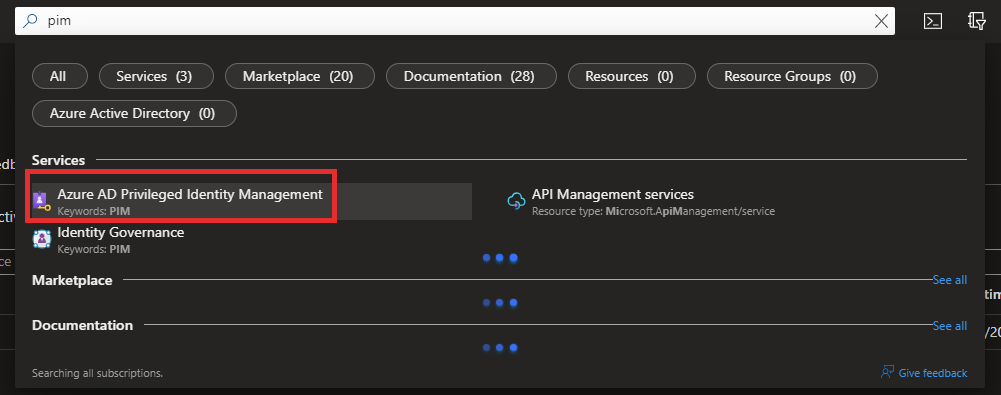
Task: Click the search magnifier icon
Action: click(30, 21)
